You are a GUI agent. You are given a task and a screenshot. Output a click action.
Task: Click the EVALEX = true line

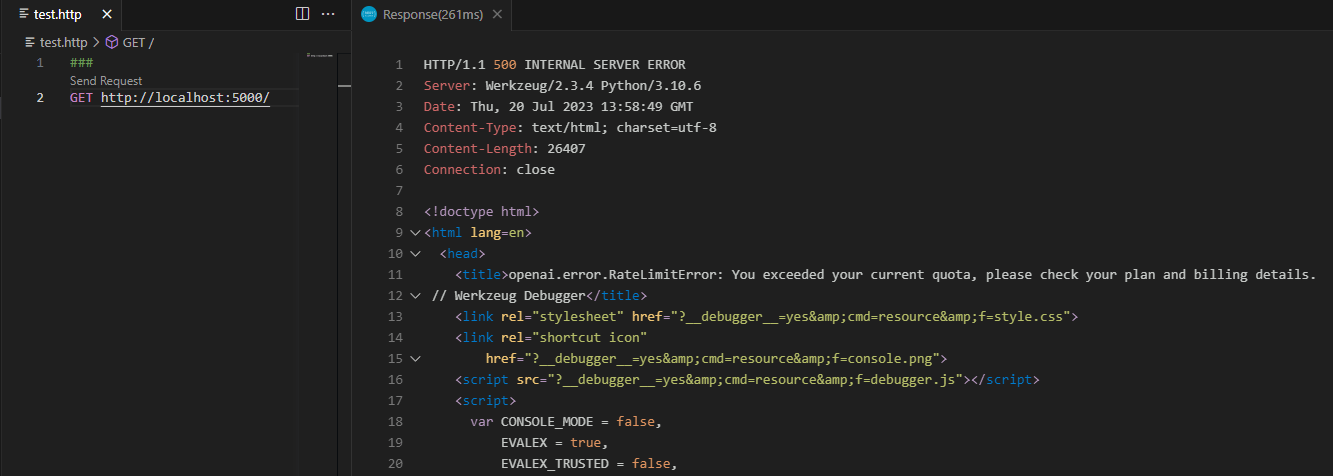554,443
